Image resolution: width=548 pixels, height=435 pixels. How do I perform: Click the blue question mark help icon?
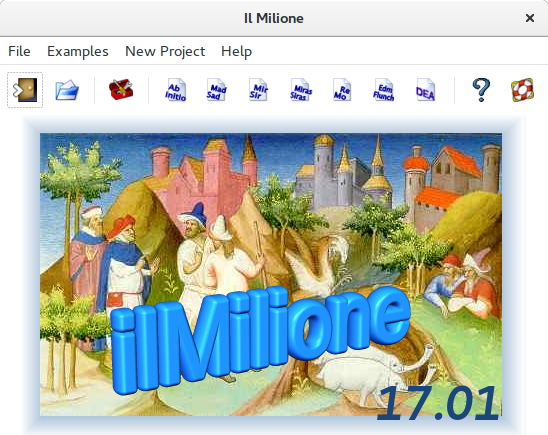click(x=481, y=90)
